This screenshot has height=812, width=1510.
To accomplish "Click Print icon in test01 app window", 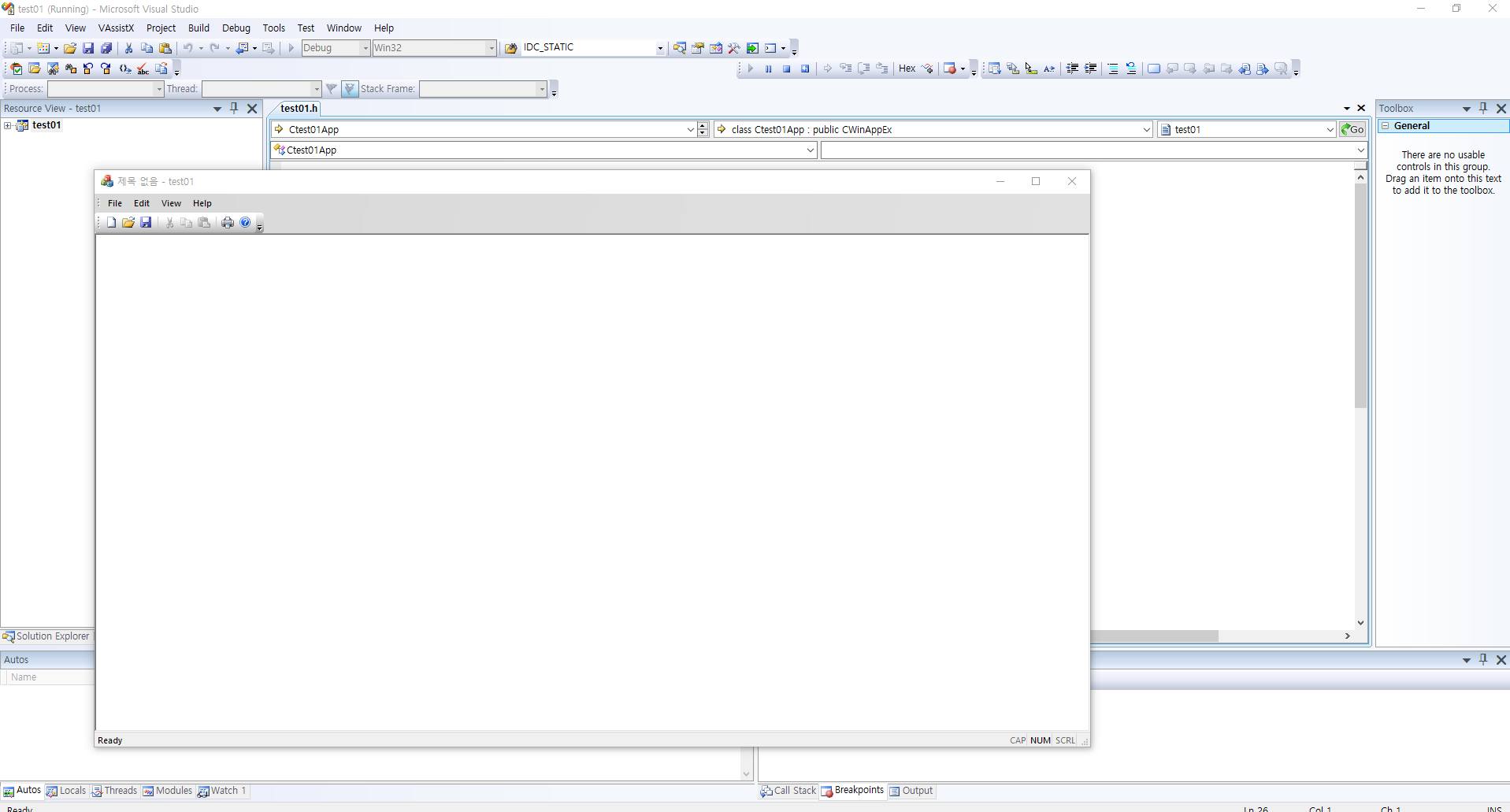I will pos(228,223).
